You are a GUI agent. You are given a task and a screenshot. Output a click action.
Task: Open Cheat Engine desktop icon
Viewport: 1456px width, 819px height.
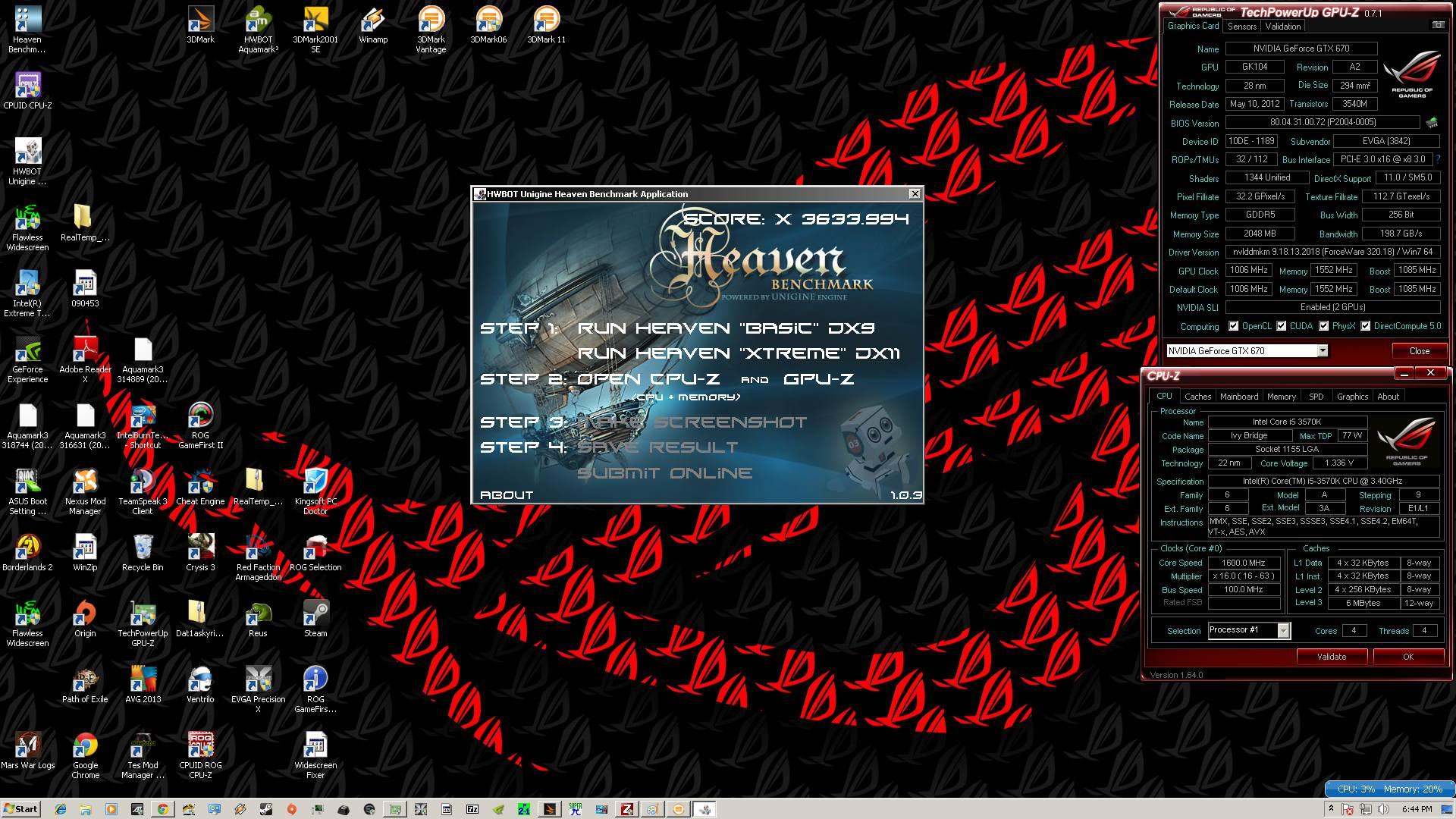click(200, 486)
